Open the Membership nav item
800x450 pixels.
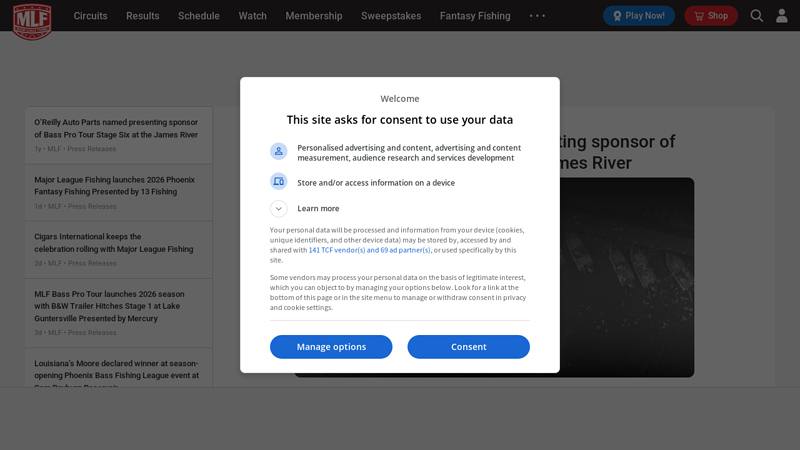(x=313, y=16)
